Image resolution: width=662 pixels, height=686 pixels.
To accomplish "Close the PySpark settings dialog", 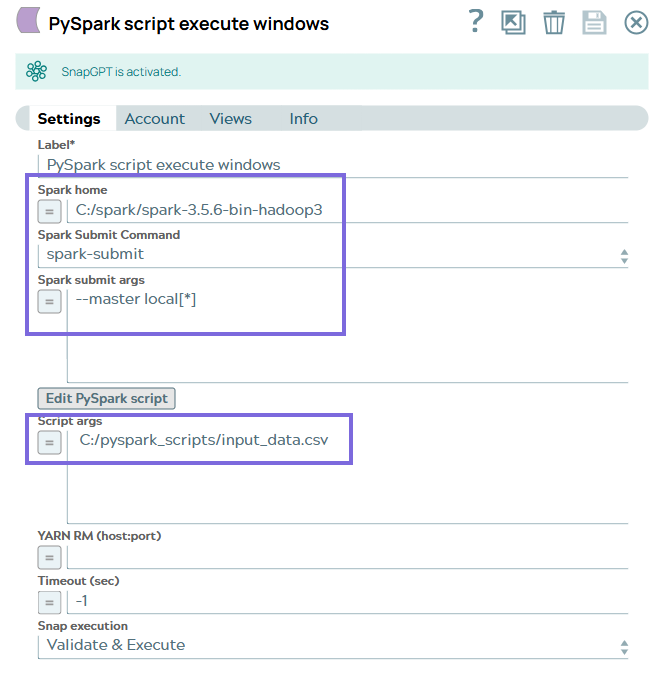I will [636, 22].
